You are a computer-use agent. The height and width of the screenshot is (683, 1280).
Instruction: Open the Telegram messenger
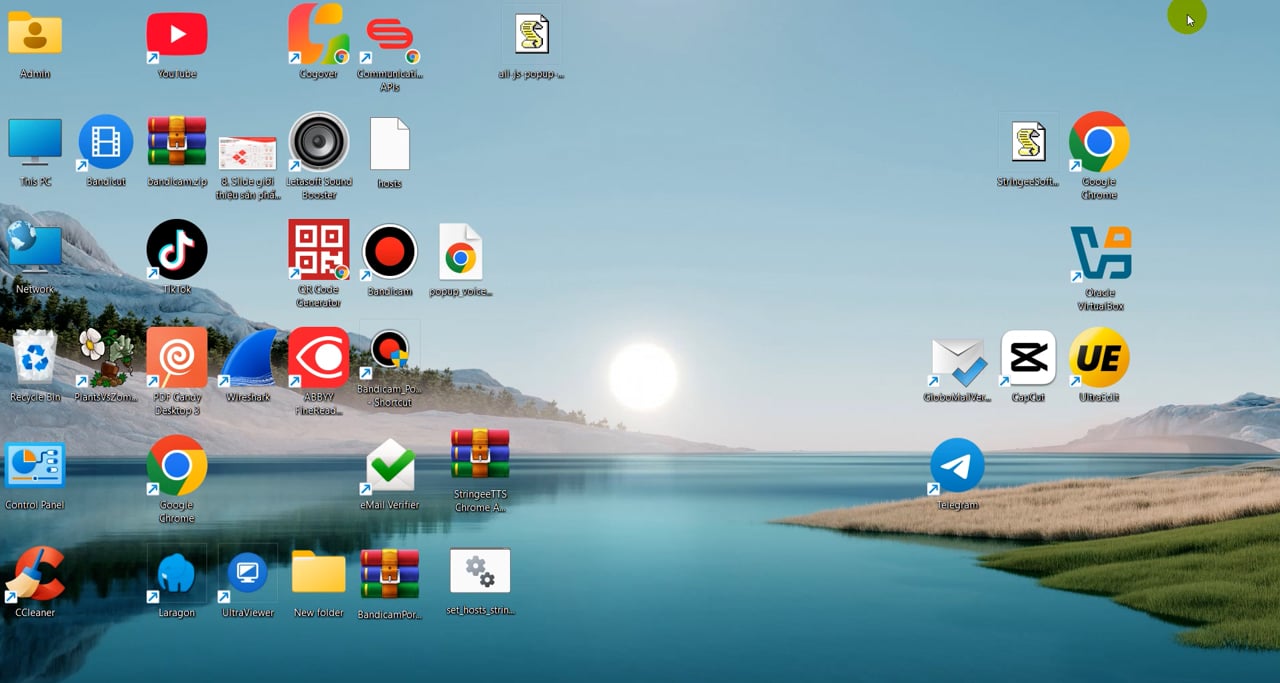(x=957, y=466)
